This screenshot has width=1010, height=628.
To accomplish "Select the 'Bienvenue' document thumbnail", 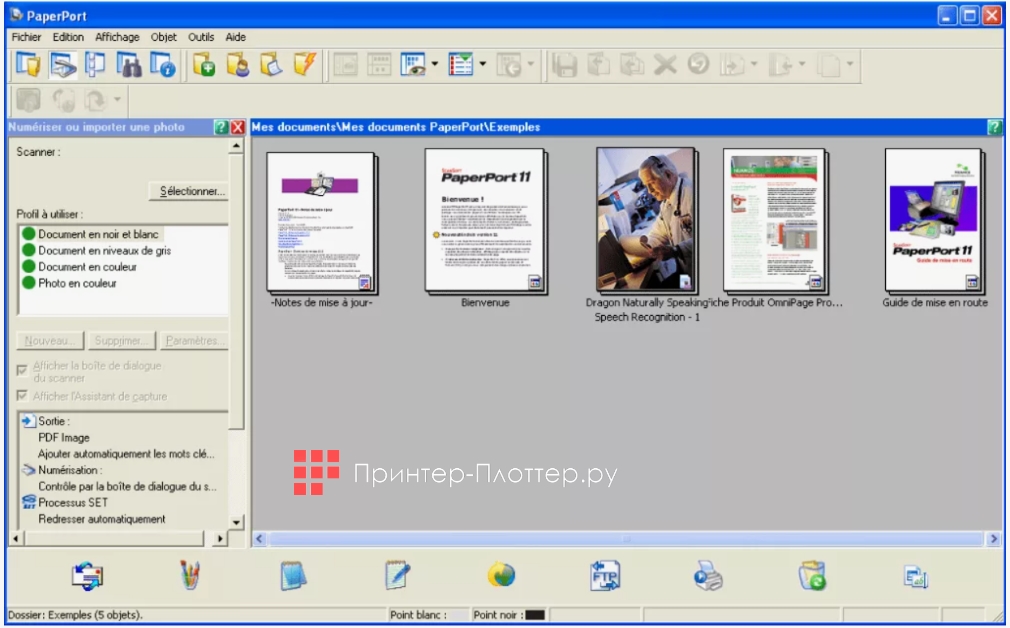I will (x=484, y=220).
